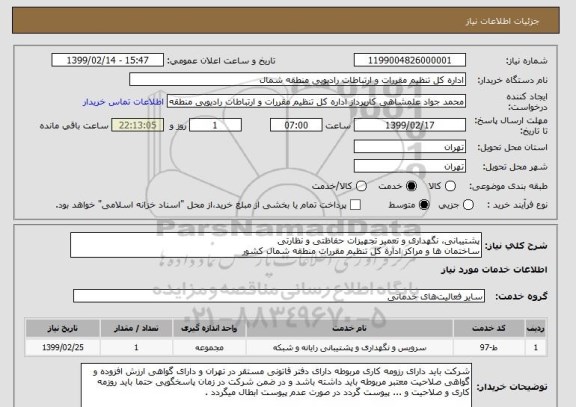Click the ایجاد کننده درخواست field
The width and height of the screenshot is (576, 407).
coord(316,102)
